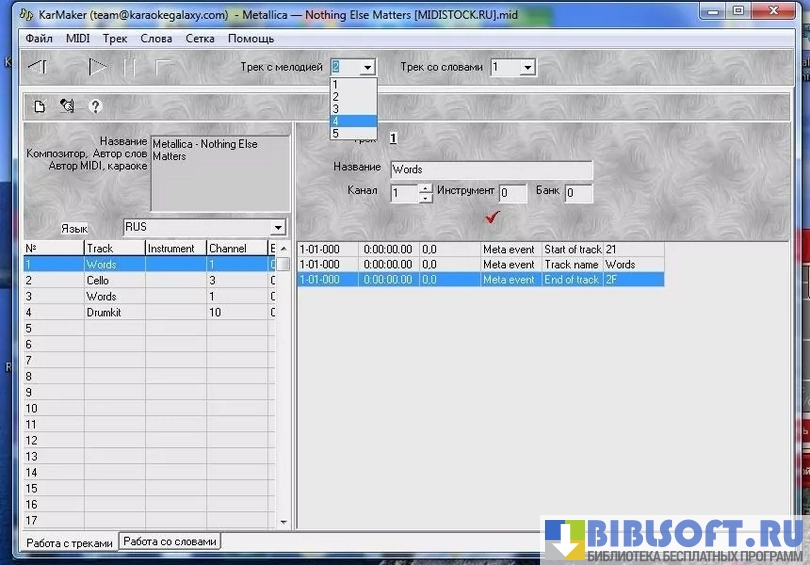810x565 pixels.
Task: Click the new document icon
Action: 40,106
